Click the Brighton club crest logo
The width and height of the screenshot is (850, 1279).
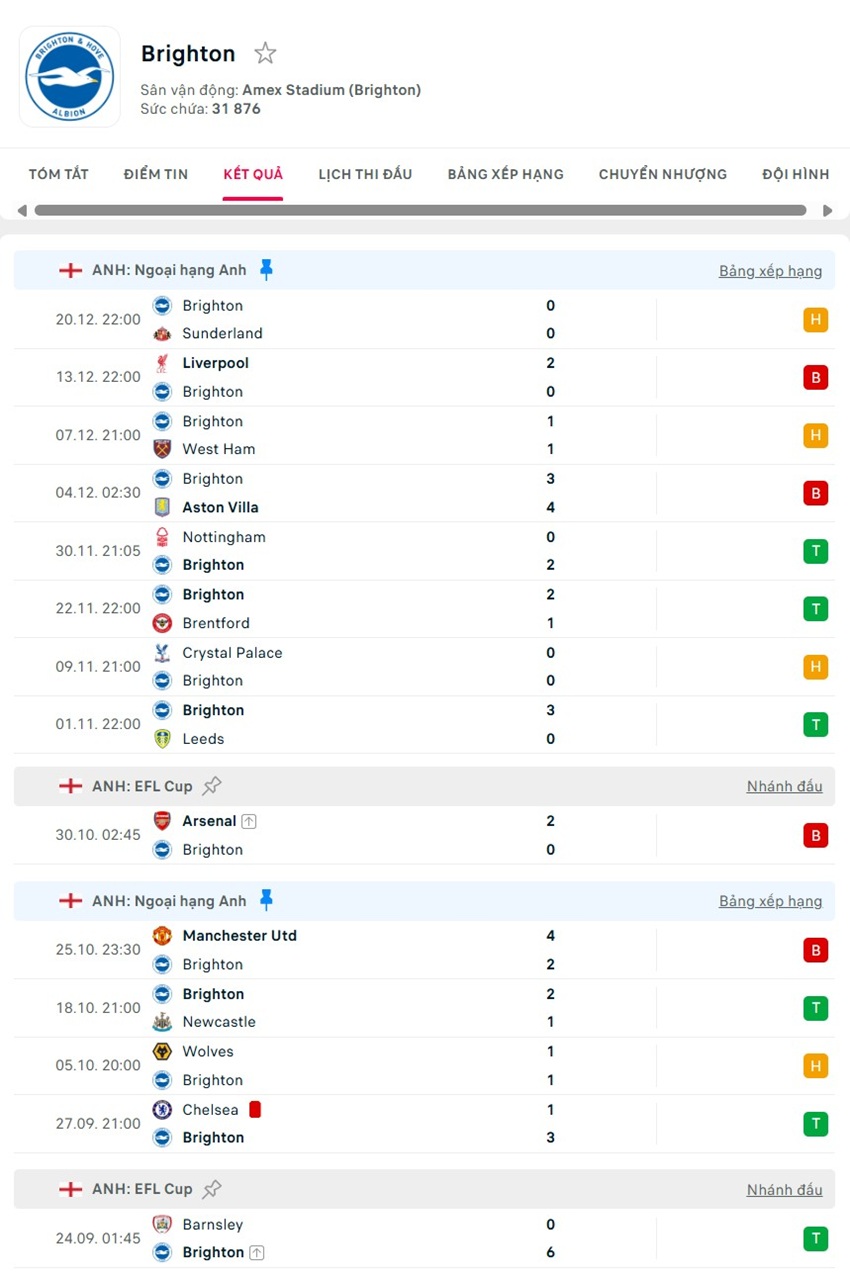[69, 76]
